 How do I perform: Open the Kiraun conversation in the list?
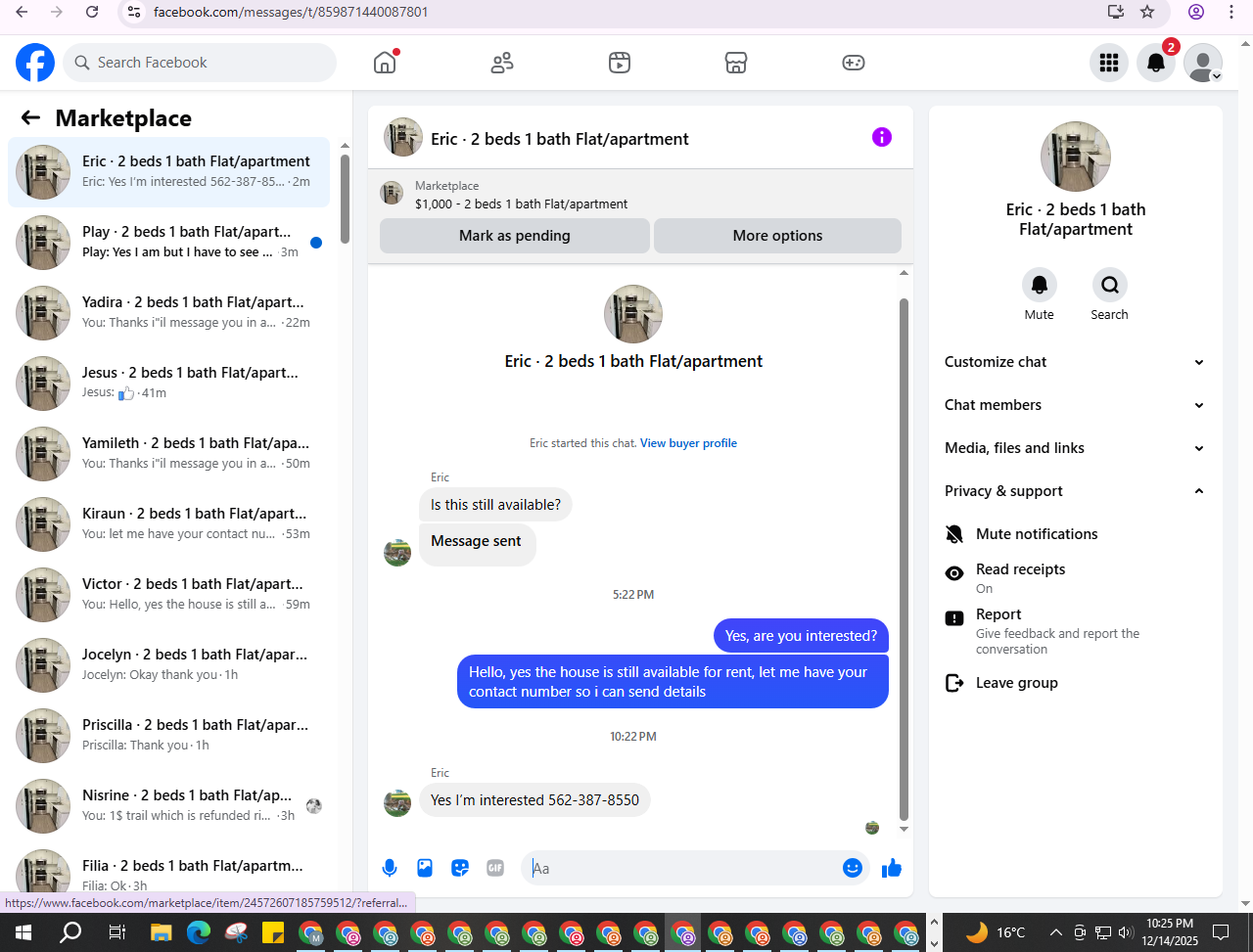pos(169,524)
